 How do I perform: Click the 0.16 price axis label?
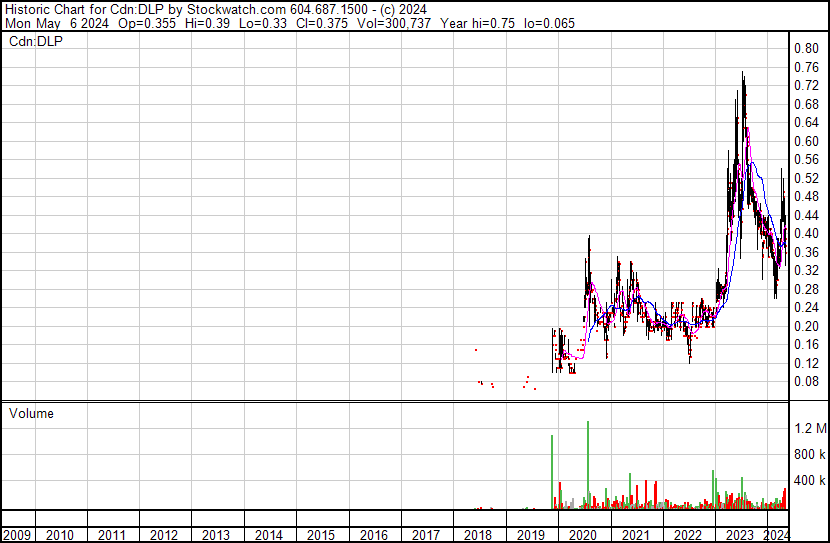(806, 345)
